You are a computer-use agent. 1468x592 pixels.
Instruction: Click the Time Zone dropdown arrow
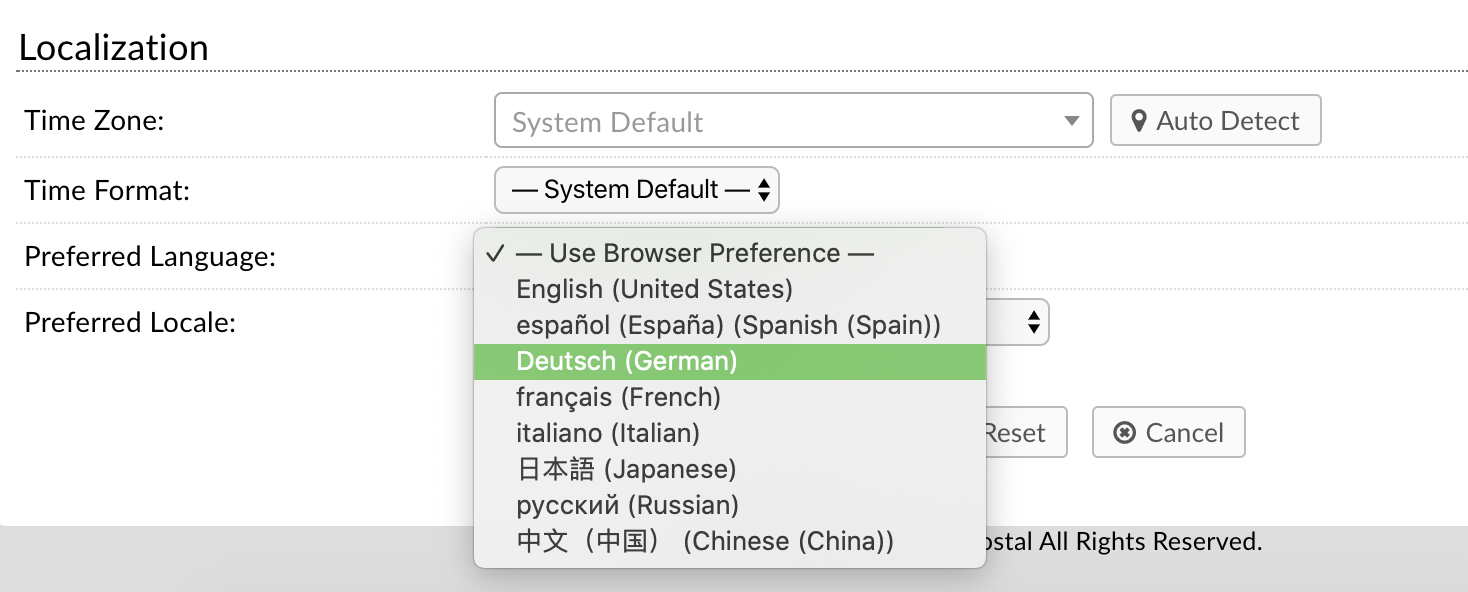click(1071, 121)
